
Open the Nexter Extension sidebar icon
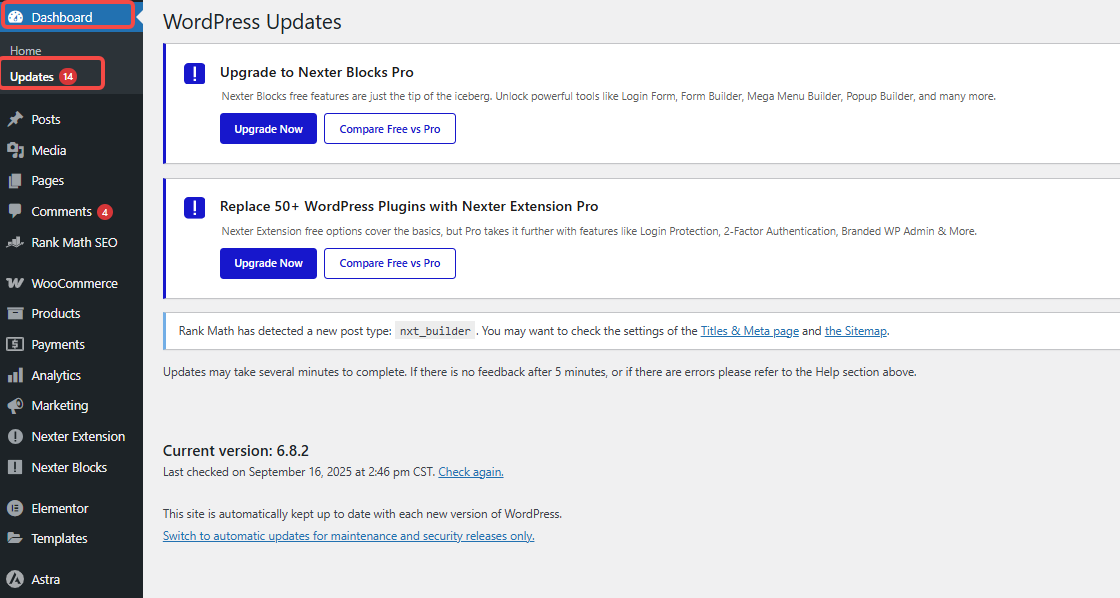click(15, 436)
